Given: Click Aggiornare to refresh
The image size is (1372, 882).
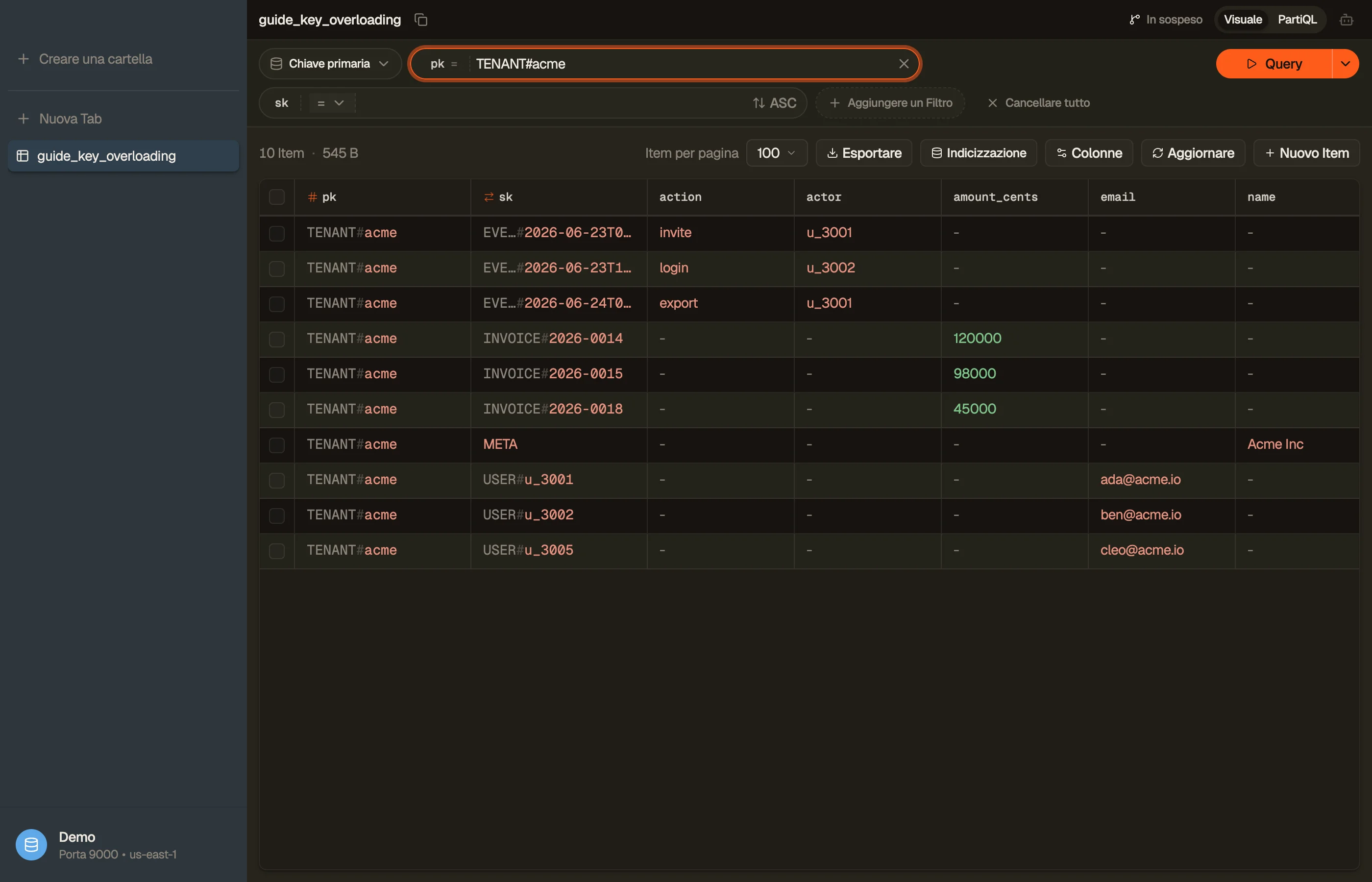Looking at the screenshot, I should click(1193, 153).
